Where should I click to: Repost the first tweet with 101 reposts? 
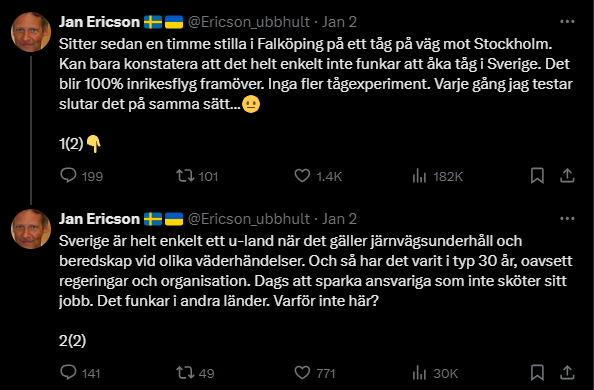tap(197, 176)
